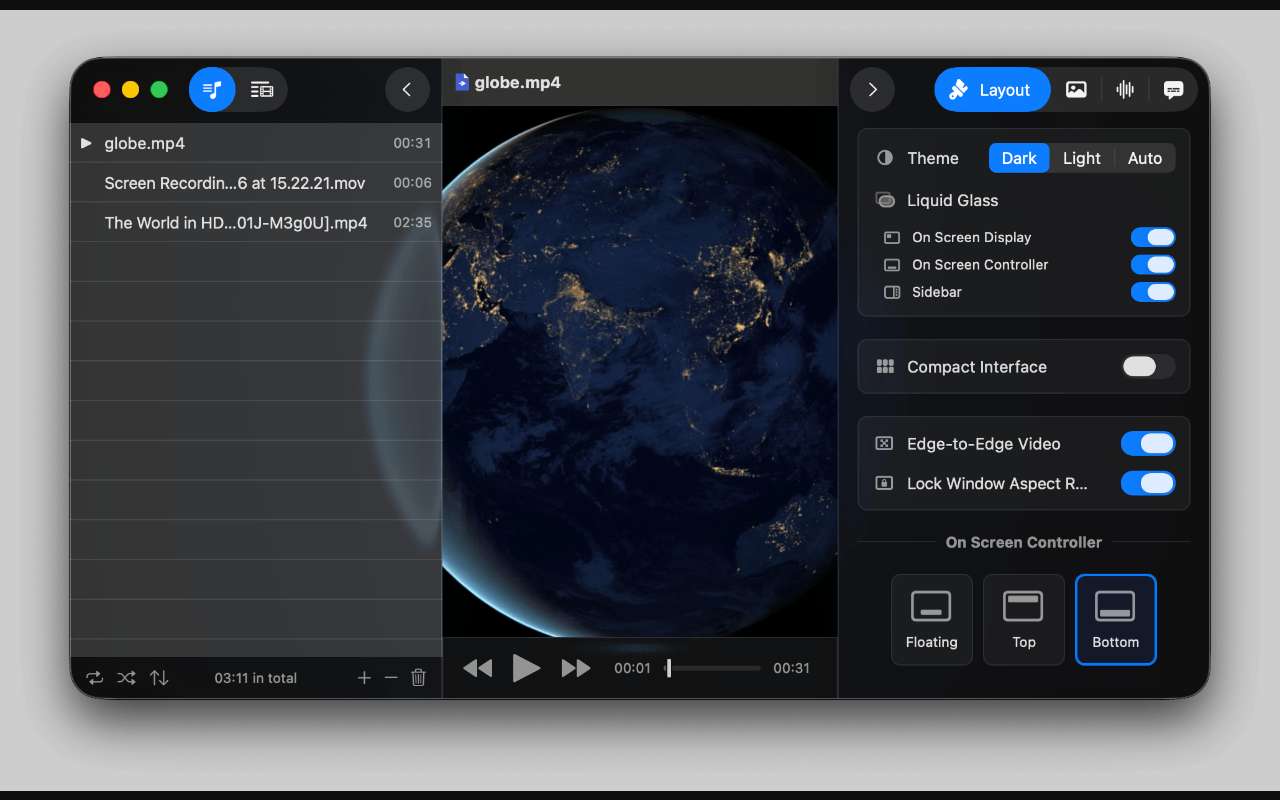
Task: Click the playlist sort order icon
Action: pos(159,678)
